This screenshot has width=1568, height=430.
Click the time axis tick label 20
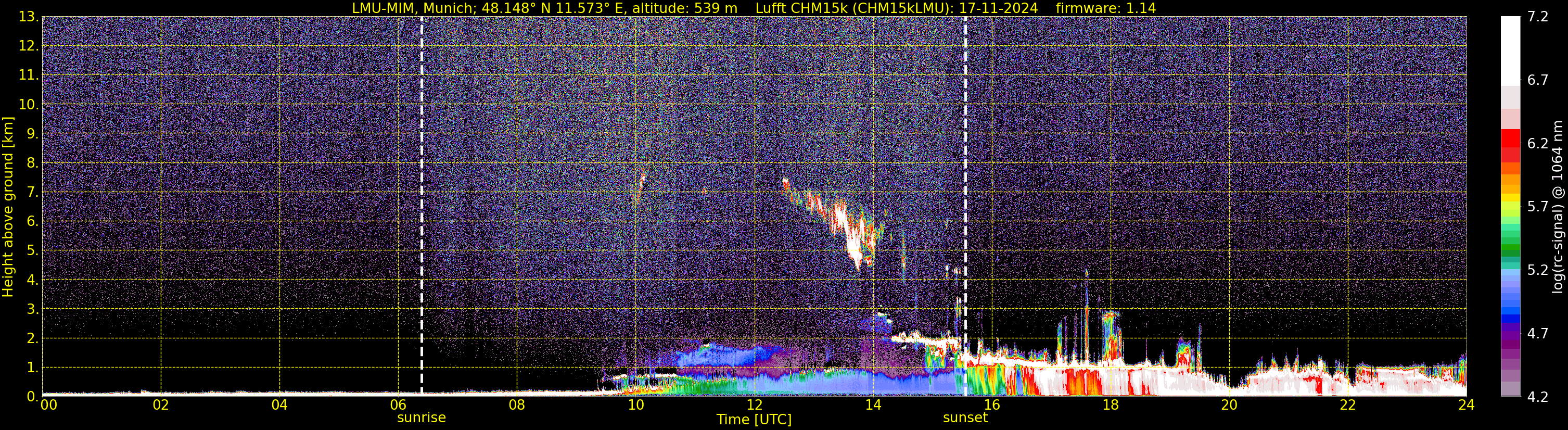coord(1229,405)
